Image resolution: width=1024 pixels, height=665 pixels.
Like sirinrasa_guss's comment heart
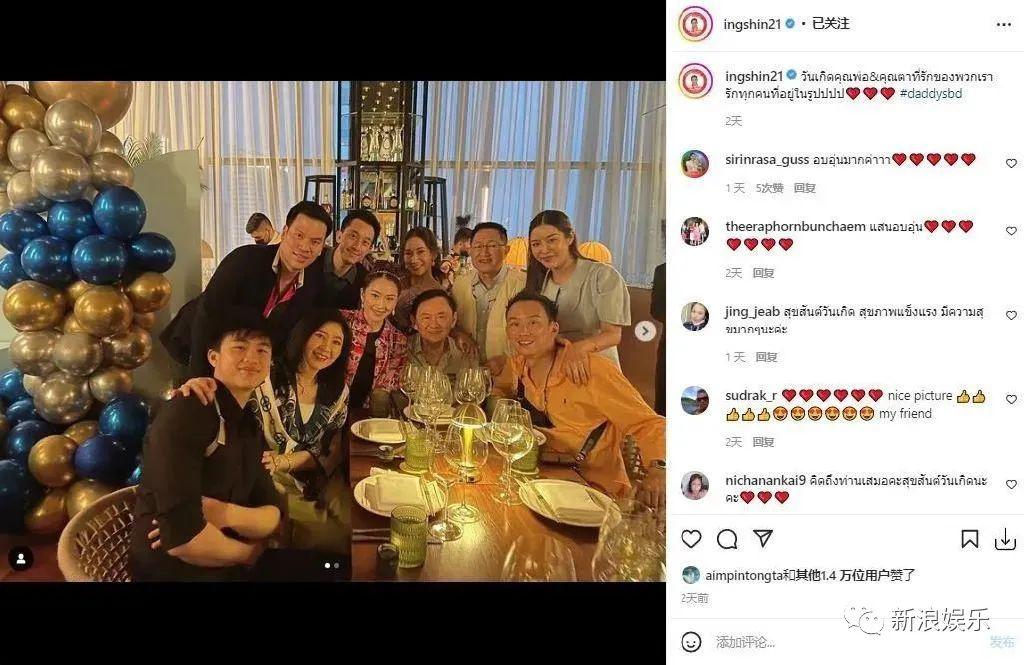(x=1011, y=163)
